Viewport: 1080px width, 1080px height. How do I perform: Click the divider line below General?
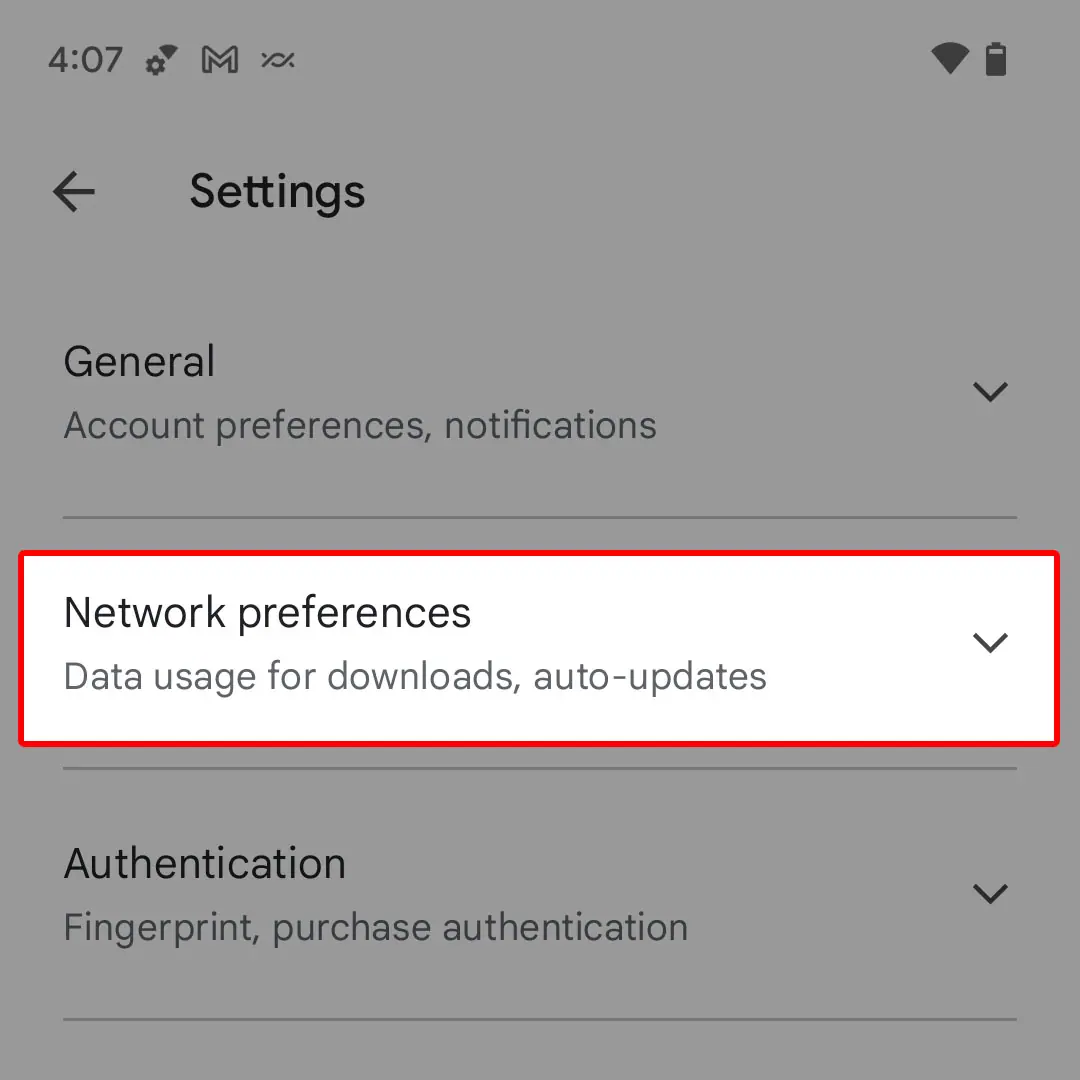pos(540,518)
